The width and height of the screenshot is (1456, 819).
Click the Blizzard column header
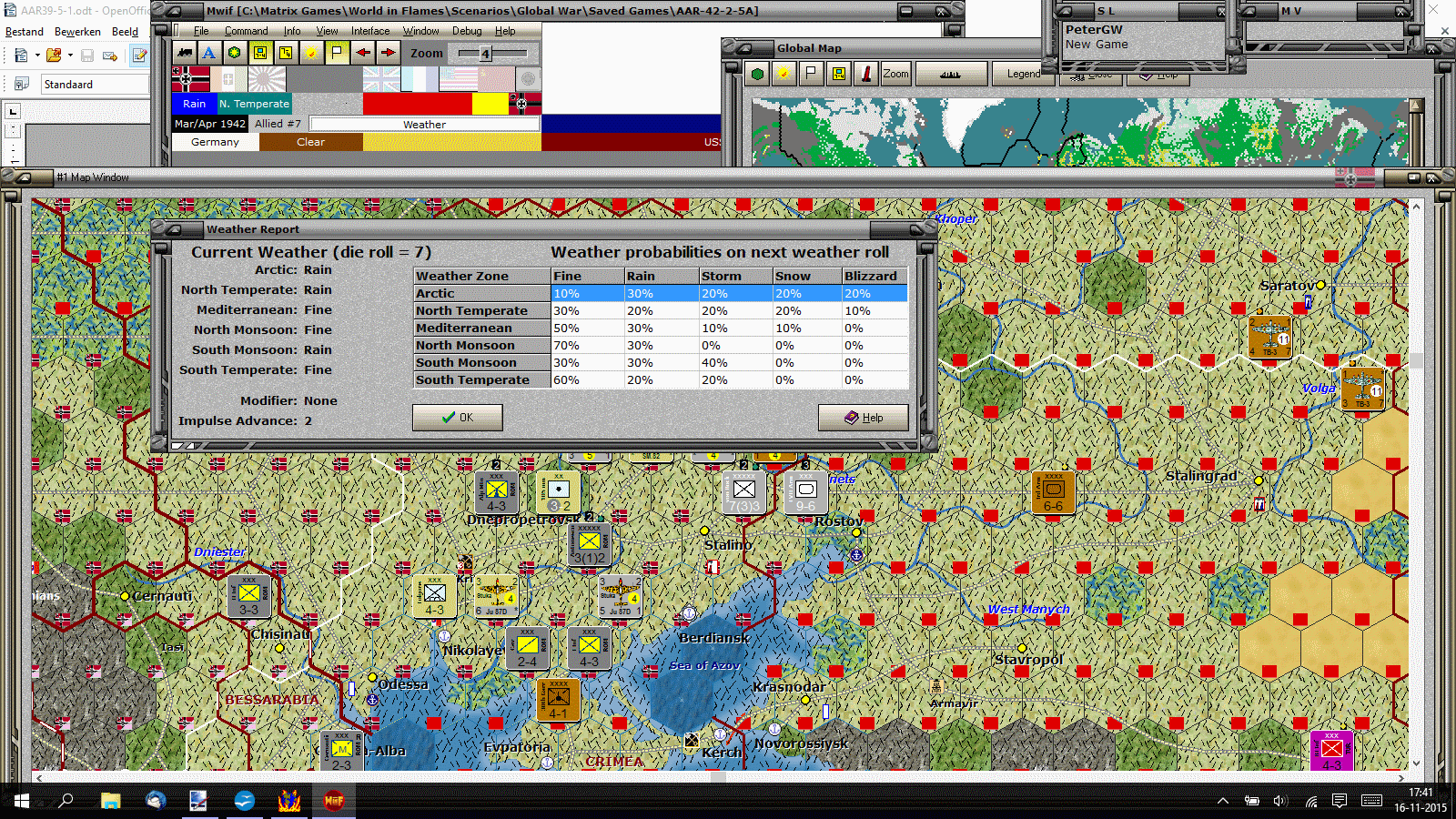coord(875,276)
